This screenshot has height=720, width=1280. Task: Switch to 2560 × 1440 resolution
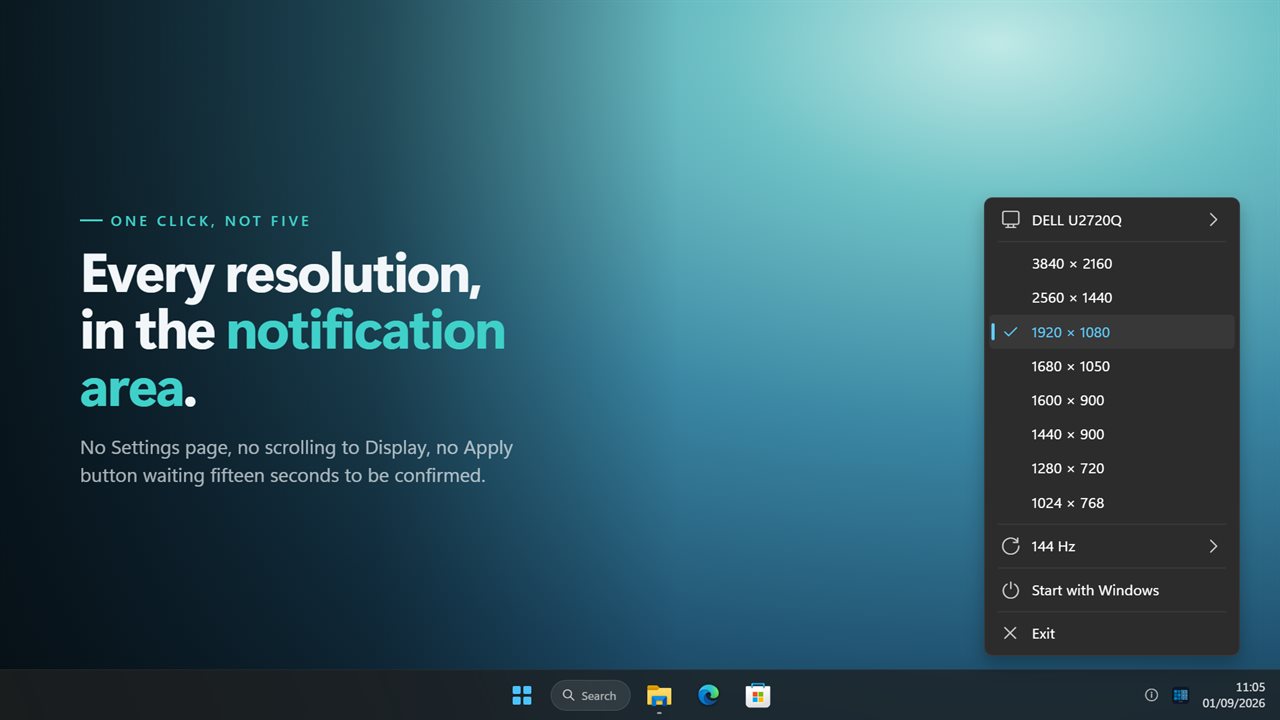tap(1111, 298)
